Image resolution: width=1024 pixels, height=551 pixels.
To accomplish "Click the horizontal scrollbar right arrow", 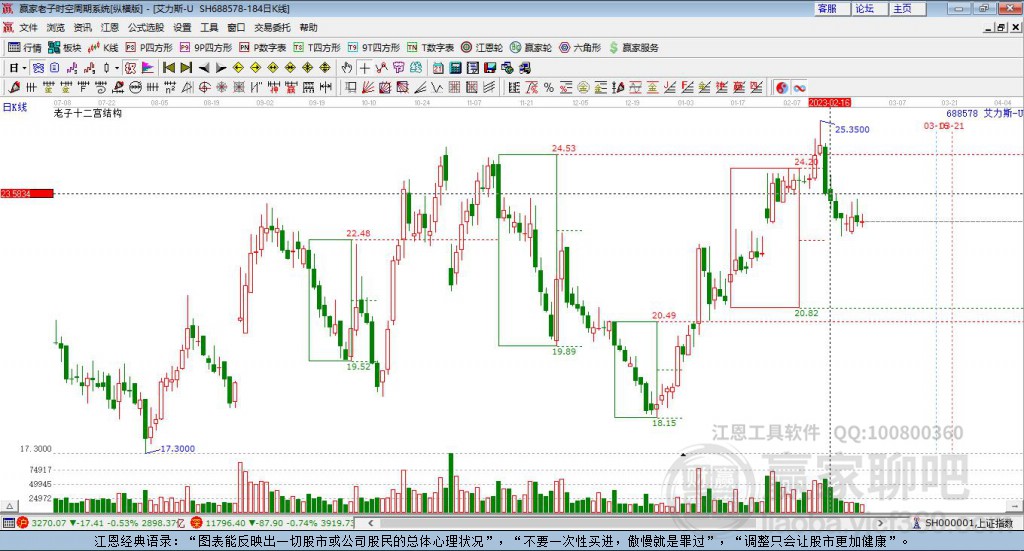I will point(880,523).
